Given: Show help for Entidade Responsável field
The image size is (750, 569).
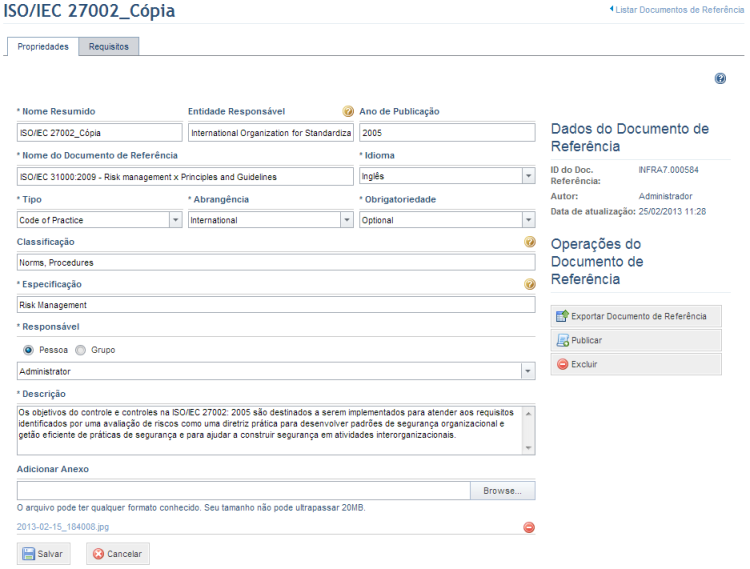Looking at the screenshot, I should [348, 111].
